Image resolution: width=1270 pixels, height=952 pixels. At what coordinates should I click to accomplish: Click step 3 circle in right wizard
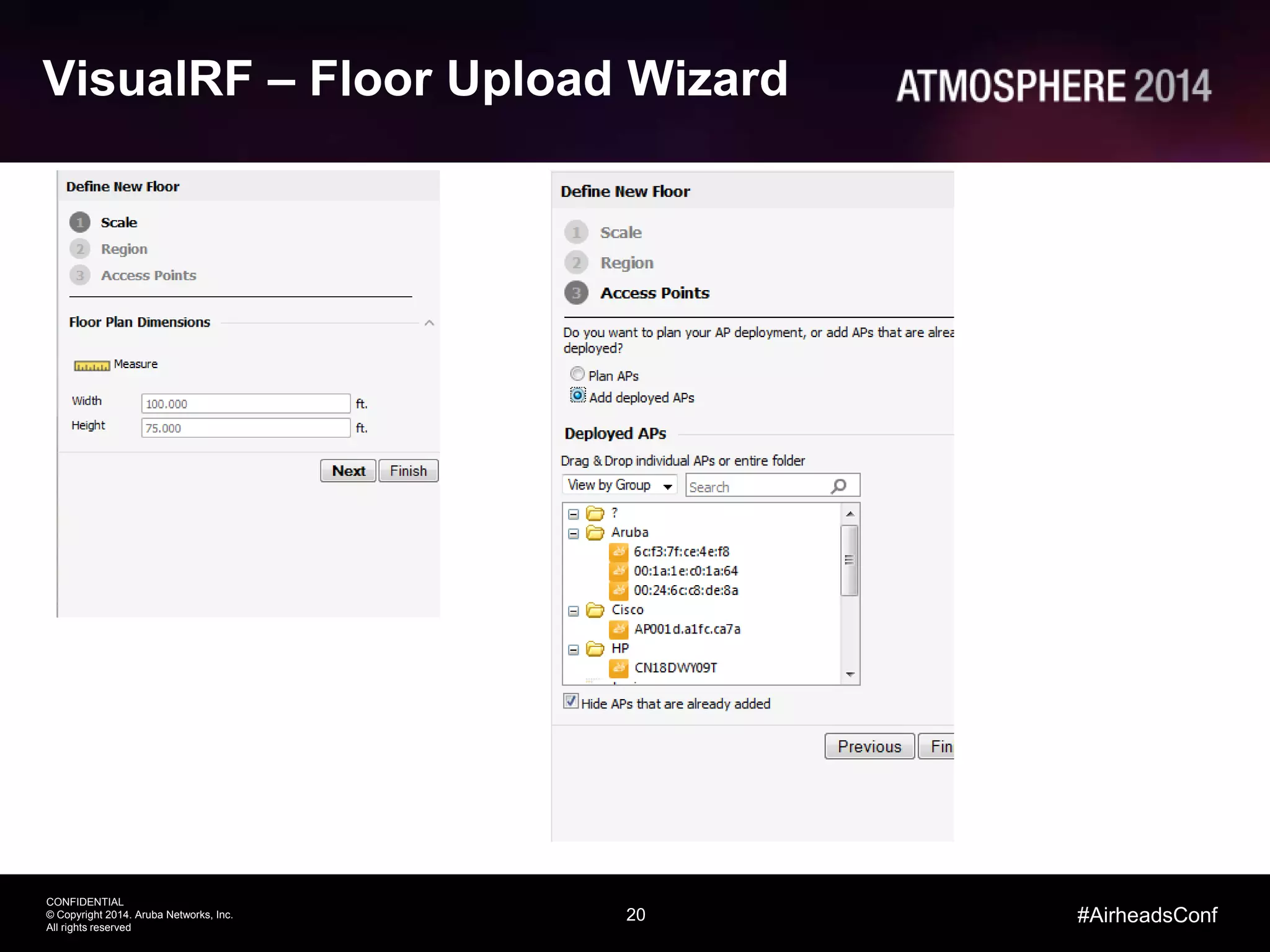pyautogui.click(x=576, y=293)
